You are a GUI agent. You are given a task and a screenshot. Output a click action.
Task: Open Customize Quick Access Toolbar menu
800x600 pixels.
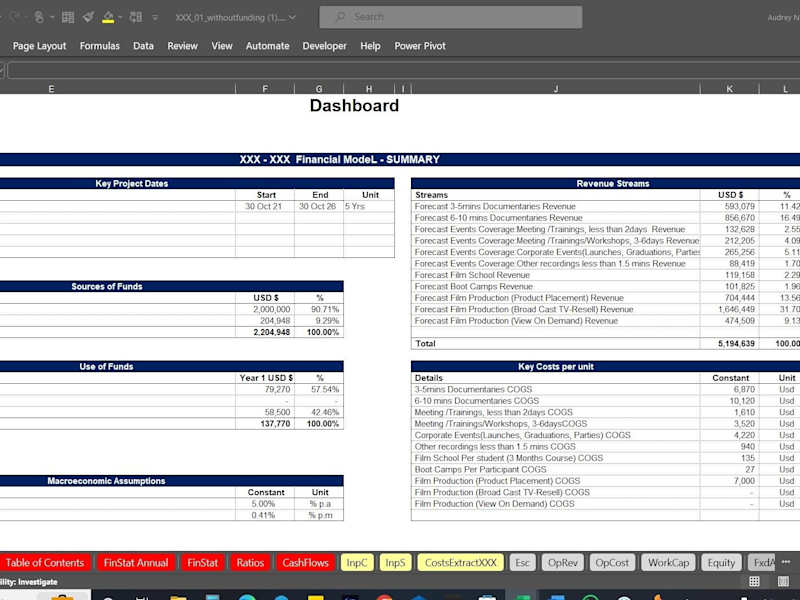pyautogui.click(x=155, y=17)
